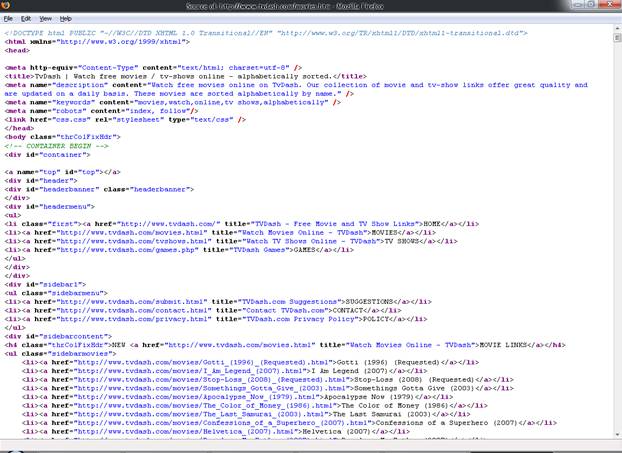The height and width of the screenshot is (453, 622).
Task: Click the li class first HOME line
Action: [x=242, y=224]
